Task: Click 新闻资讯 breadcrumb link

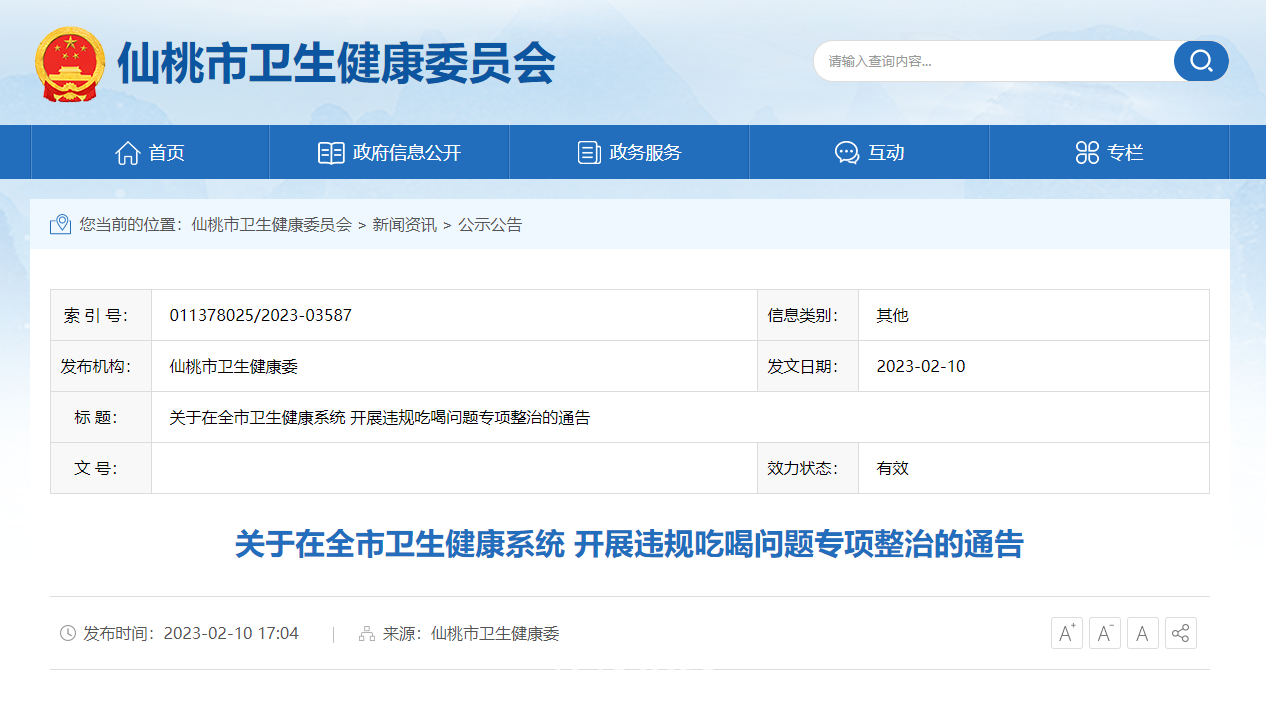Action: [x=404, y=225]
